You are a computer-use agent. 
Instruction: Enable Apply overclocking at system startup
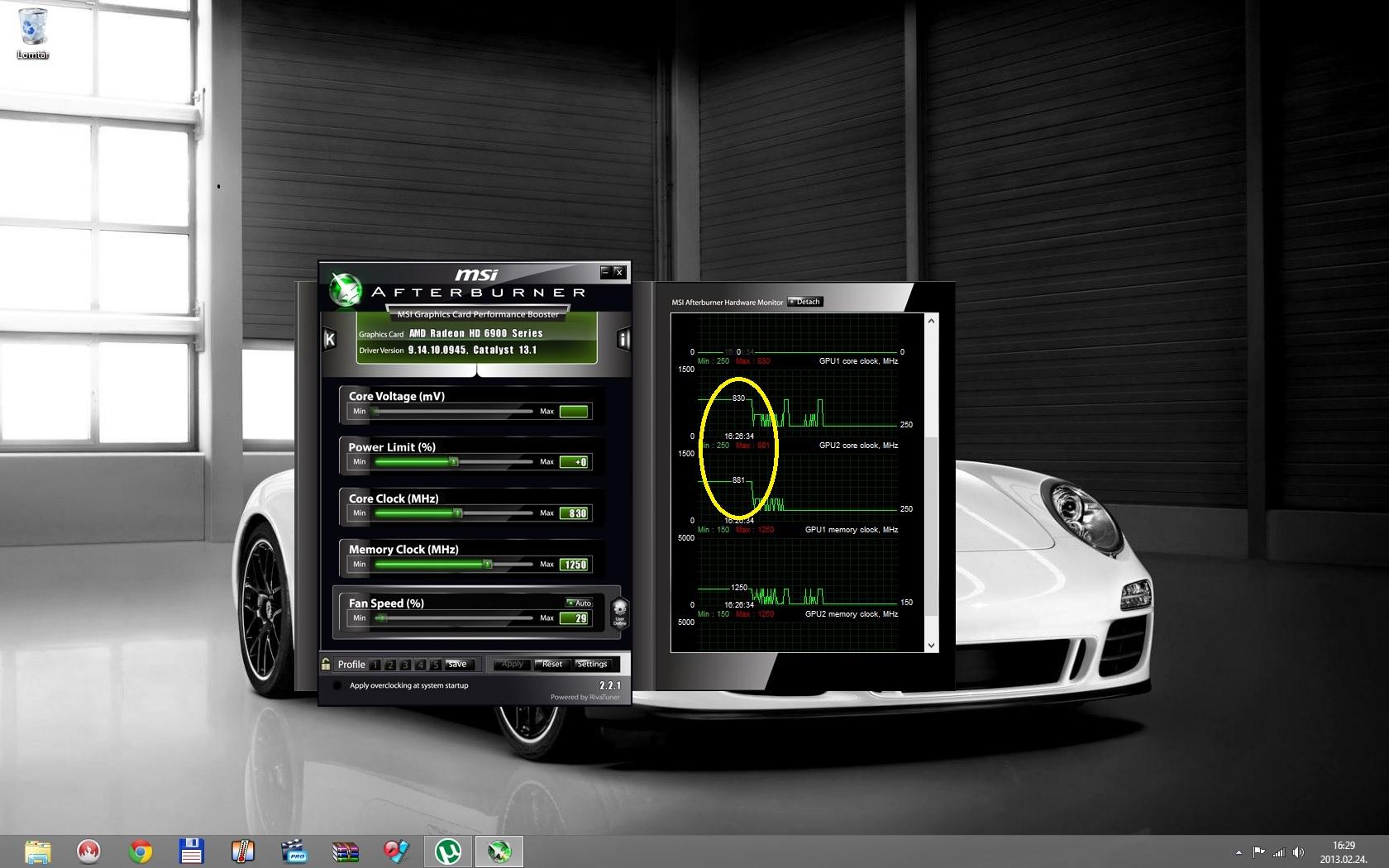pyautogui.click(x=337, y=685)
